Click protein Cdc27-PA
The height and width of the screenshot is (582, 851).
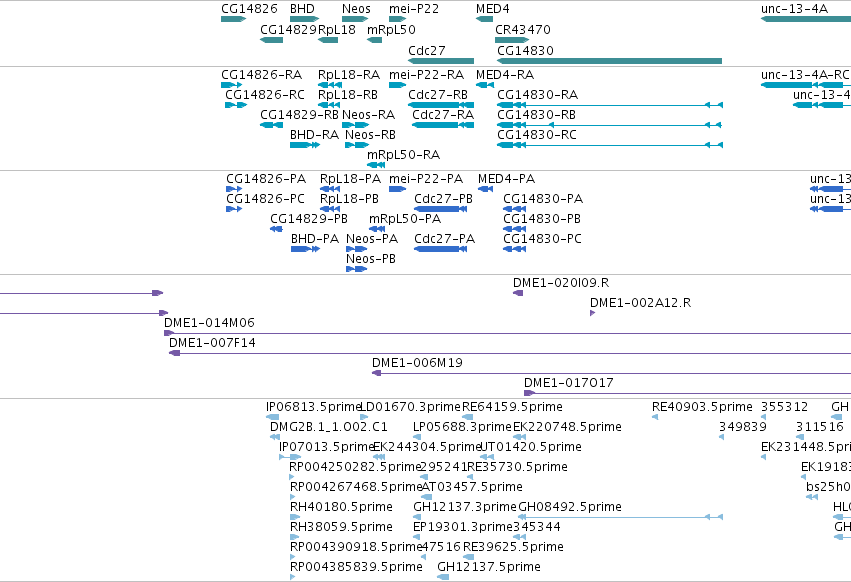coord(441,250)
